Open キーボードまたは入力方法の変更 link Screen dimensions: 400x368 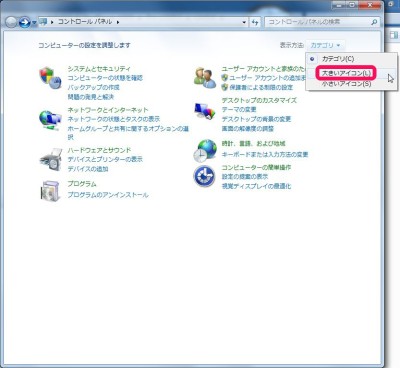click(265, 154)
